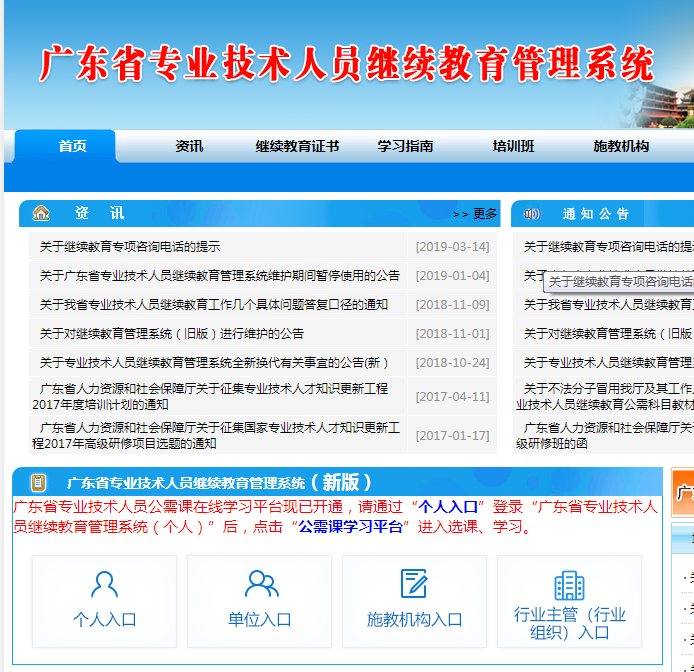Click the building icon for 行业主管入口

[569, 585]
